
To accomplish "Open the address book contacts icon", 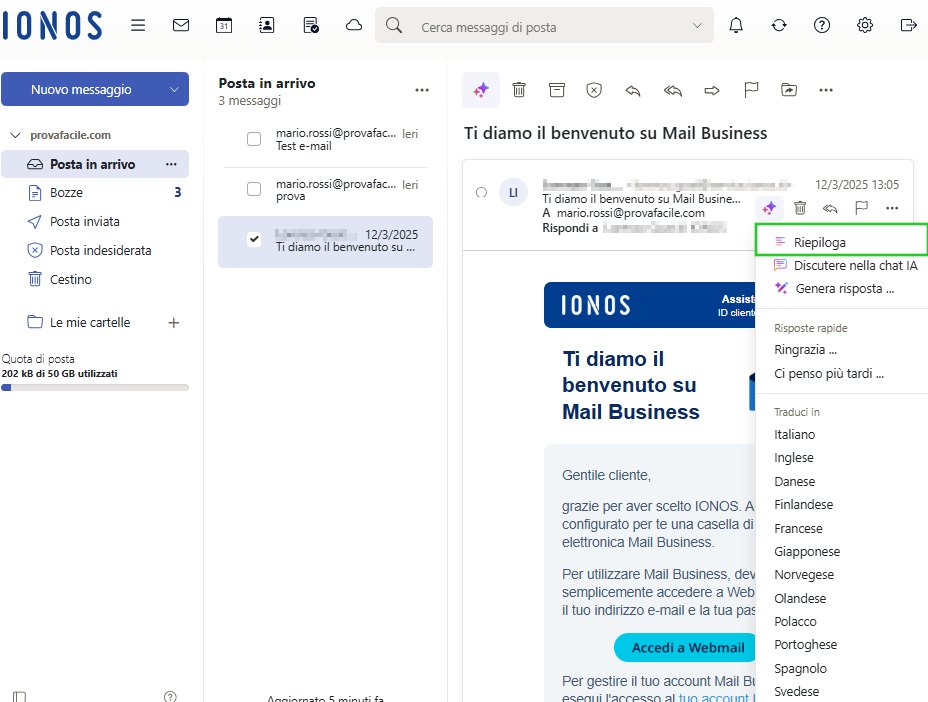I will point(267,25).
